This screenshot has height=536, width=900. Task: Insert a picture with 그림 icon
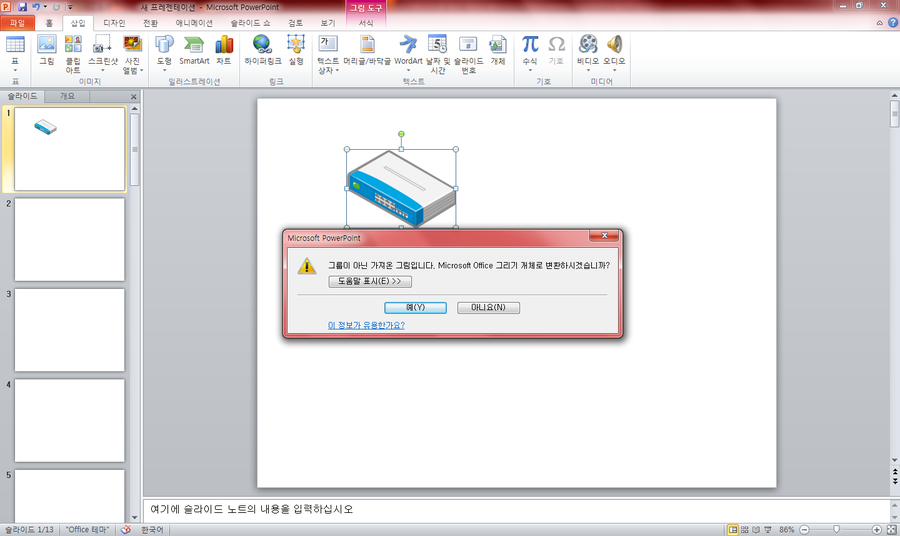tap(46, 45)
